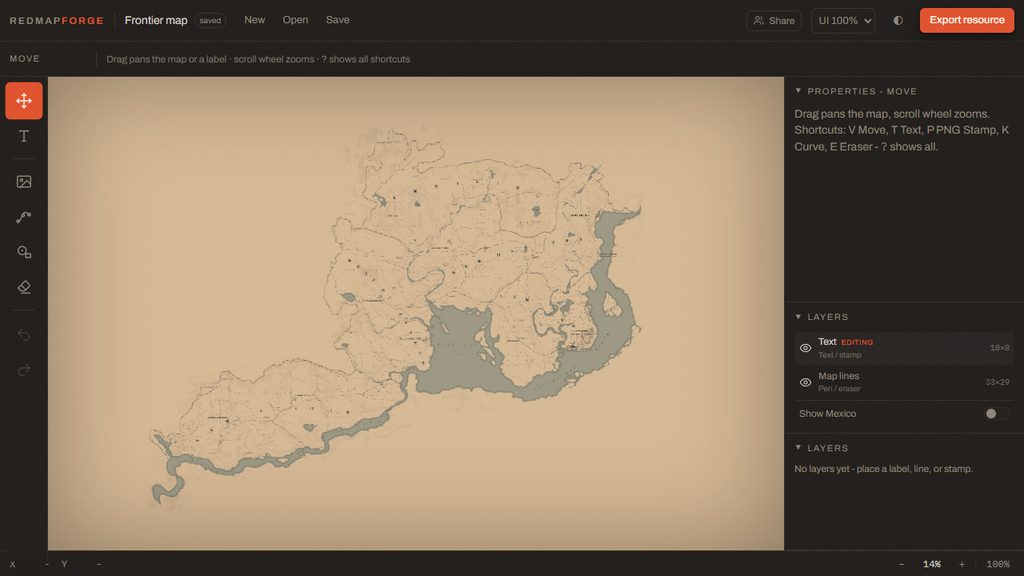Image resolution: width=1024 pixels, height=576 pixels.
Task: Click the Undo arrow
Action: [24, 335]
